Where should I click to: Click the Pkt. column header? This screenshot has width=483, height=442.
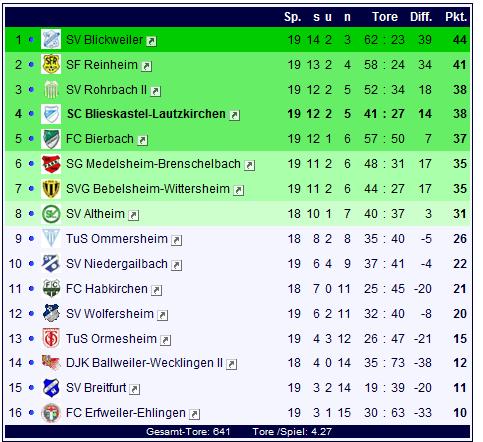pyautogui.click(x=456, y=17)
